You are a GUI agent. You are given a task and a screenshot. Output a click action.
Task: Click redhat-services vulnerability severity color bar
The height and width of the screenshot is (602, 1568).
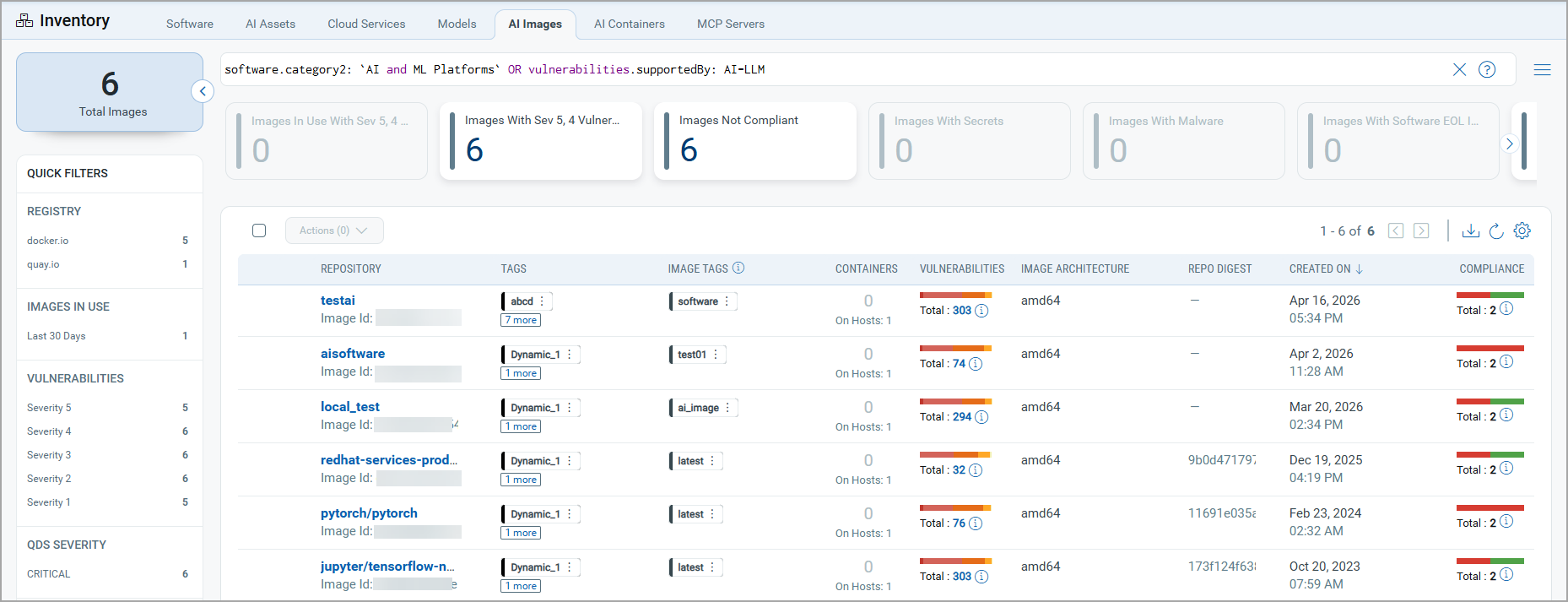tap(955, 454)
